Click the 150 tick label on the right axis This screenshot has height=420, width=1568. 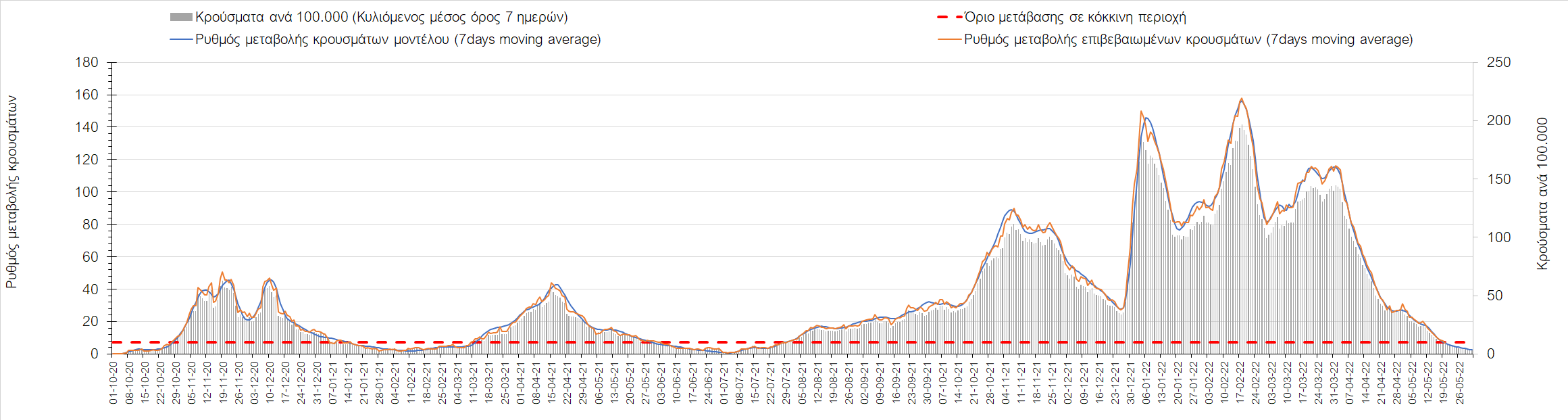pyautogui.click(x=1498, y=179)
